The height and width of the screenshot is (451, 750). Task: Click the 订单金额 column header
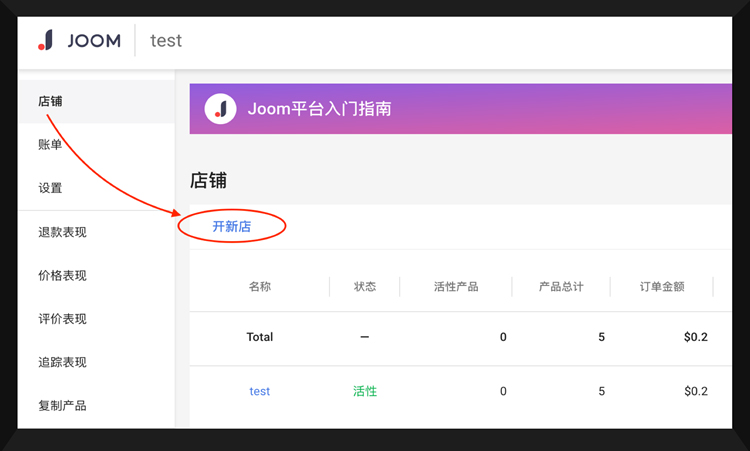(662, 286)
